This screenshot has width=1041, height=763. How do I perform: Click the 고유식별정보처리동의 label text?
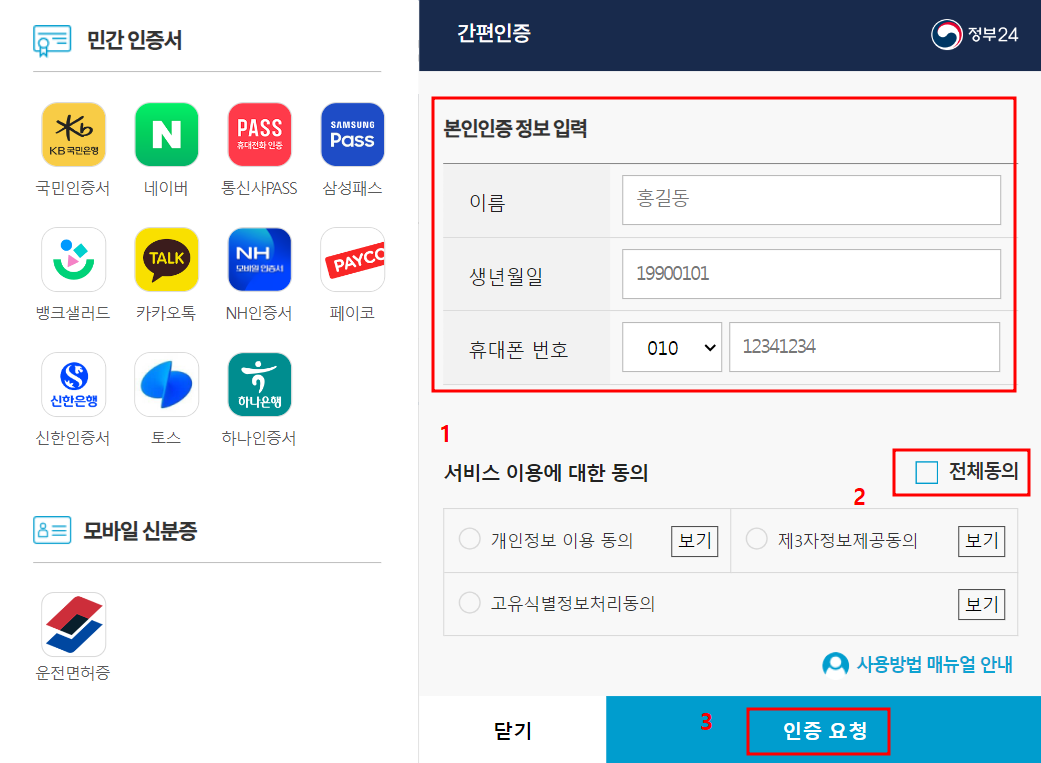tap(573, 604)
